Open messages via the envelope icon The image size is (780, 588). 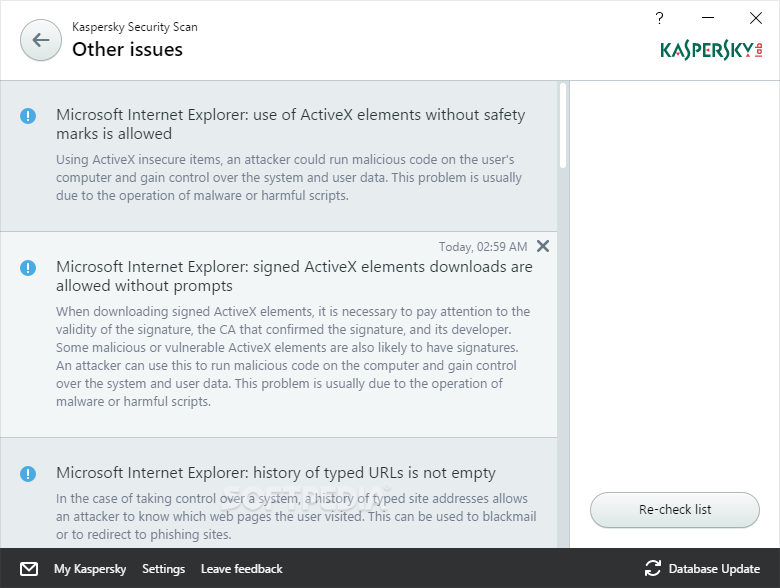click(29, 569)
